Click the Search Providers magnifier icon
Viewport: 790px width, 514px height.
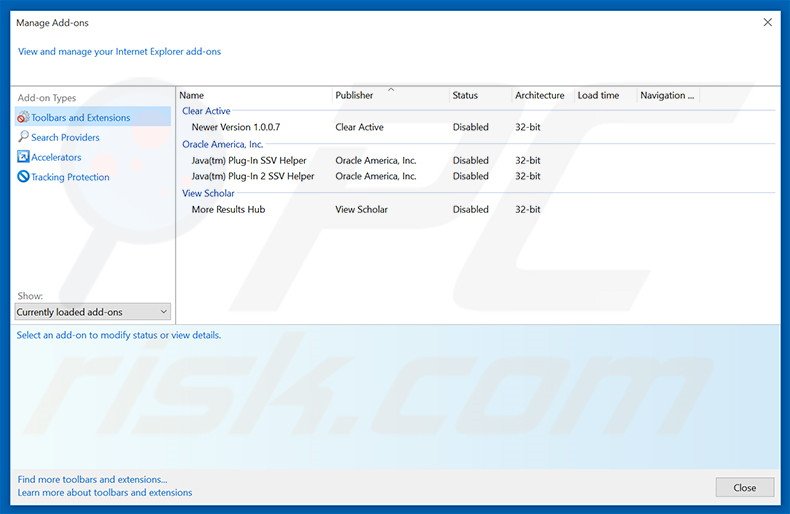click(x=23, y=137)
